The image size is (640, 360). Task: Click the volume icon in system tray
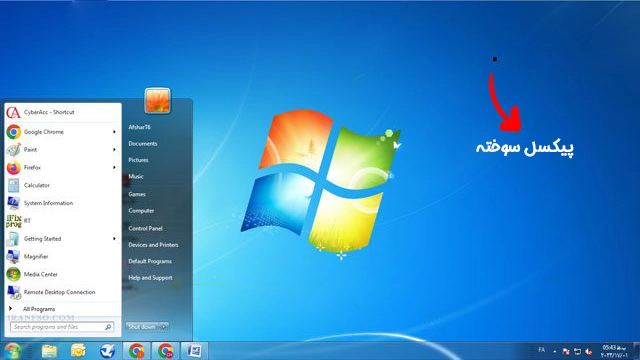[588, 351]
